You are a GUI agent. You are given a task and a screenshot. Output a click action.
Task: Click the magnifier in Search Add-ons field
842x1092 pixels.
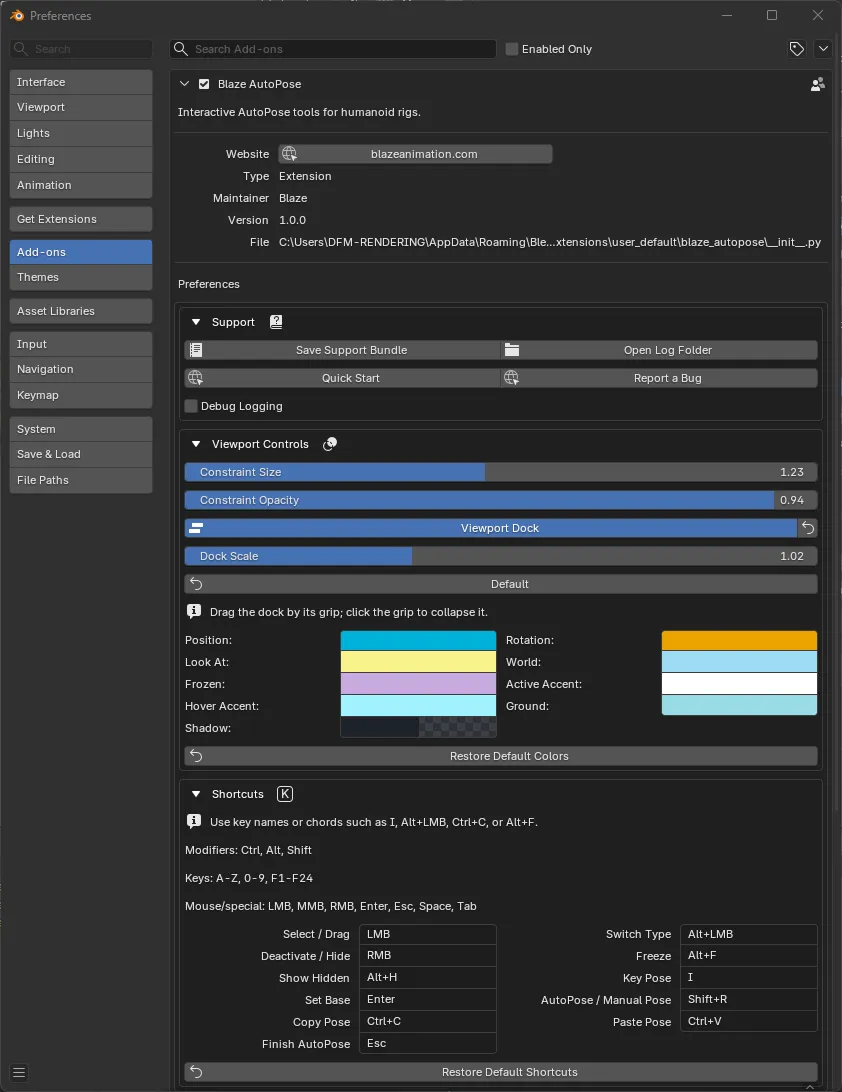pyautogui.click(x=181, y=49)
